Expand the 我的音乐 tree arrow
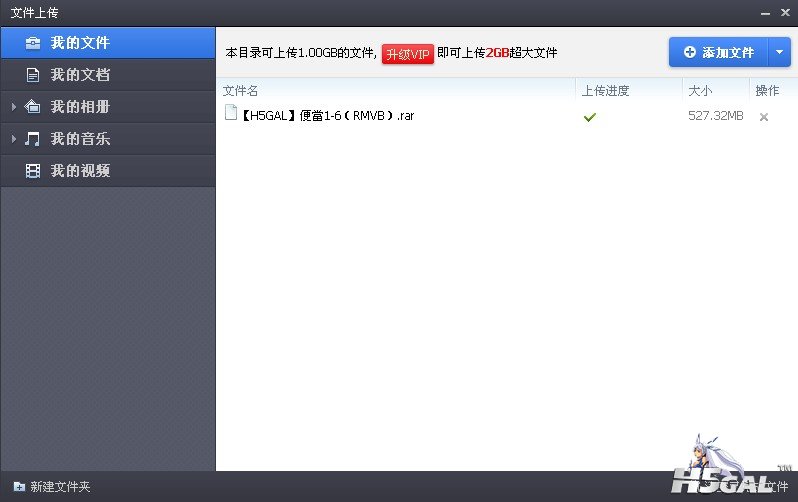The image size is (798, 502). click(14, 139)
